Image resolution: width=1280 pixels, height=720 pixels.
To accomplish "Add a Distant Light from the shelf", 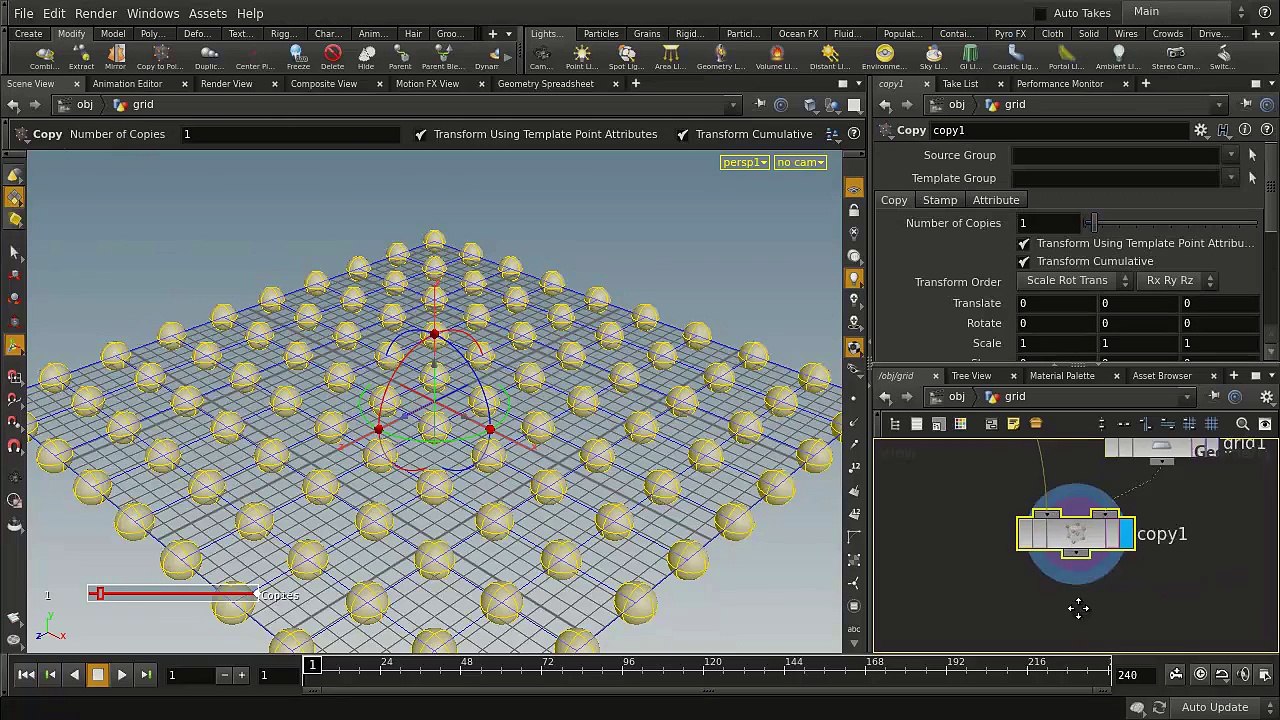I will [830, 57].
